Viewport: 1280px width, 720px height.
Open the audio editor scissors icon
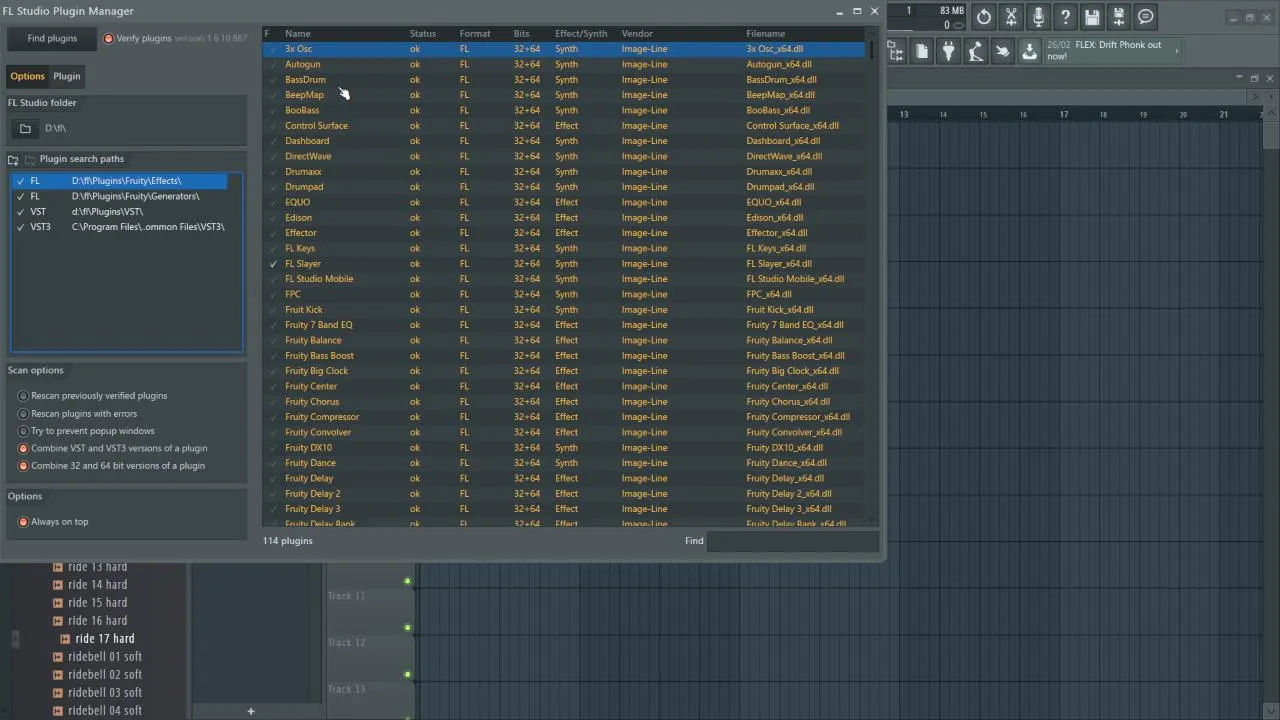pyautogui.click(x=1011, y=17)
